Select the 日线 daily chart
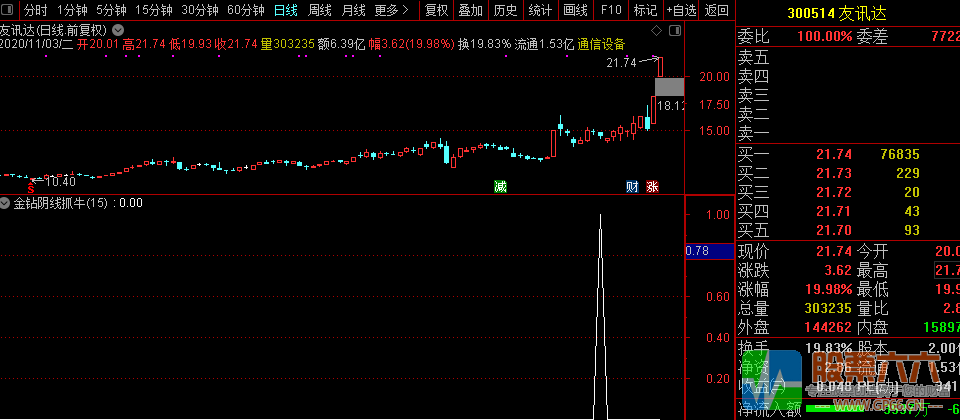Screen dimensions: 960x420 tap(286, 10)
